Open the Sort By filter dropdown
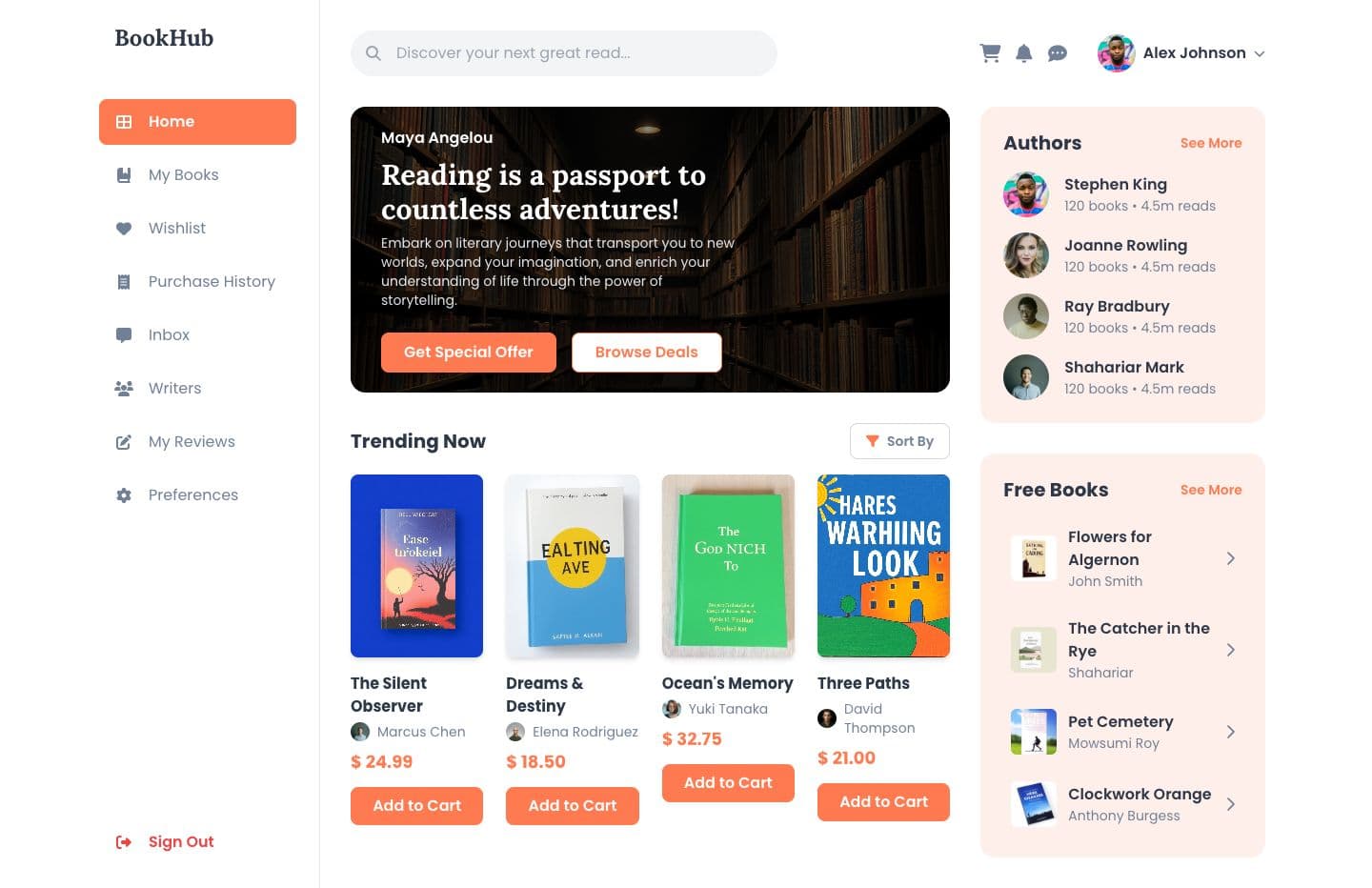 899,441
